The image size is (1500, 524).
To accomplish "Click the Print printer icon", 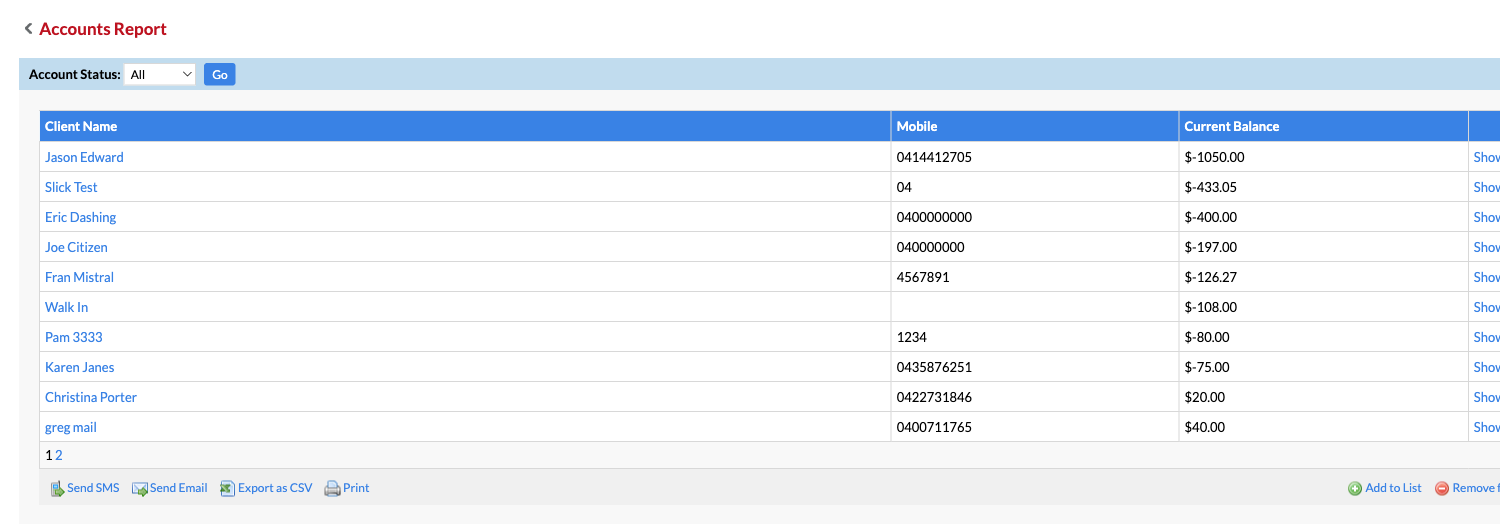I will tap(333, 489).
